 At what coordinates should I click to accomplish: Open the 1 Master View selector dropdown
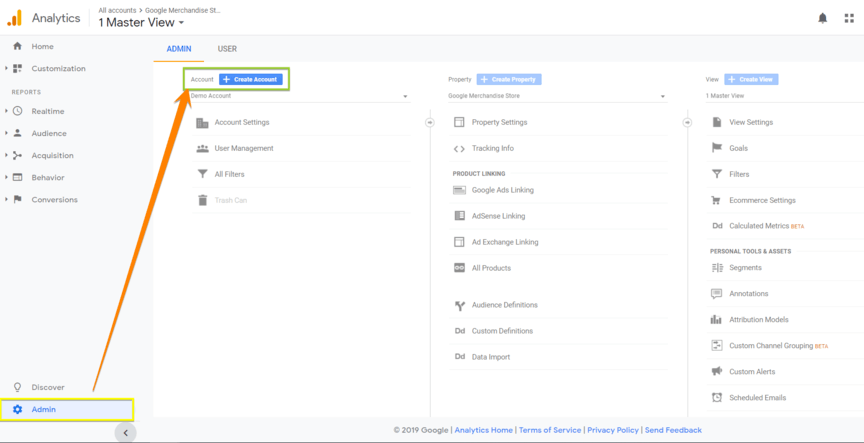(141, 23)
